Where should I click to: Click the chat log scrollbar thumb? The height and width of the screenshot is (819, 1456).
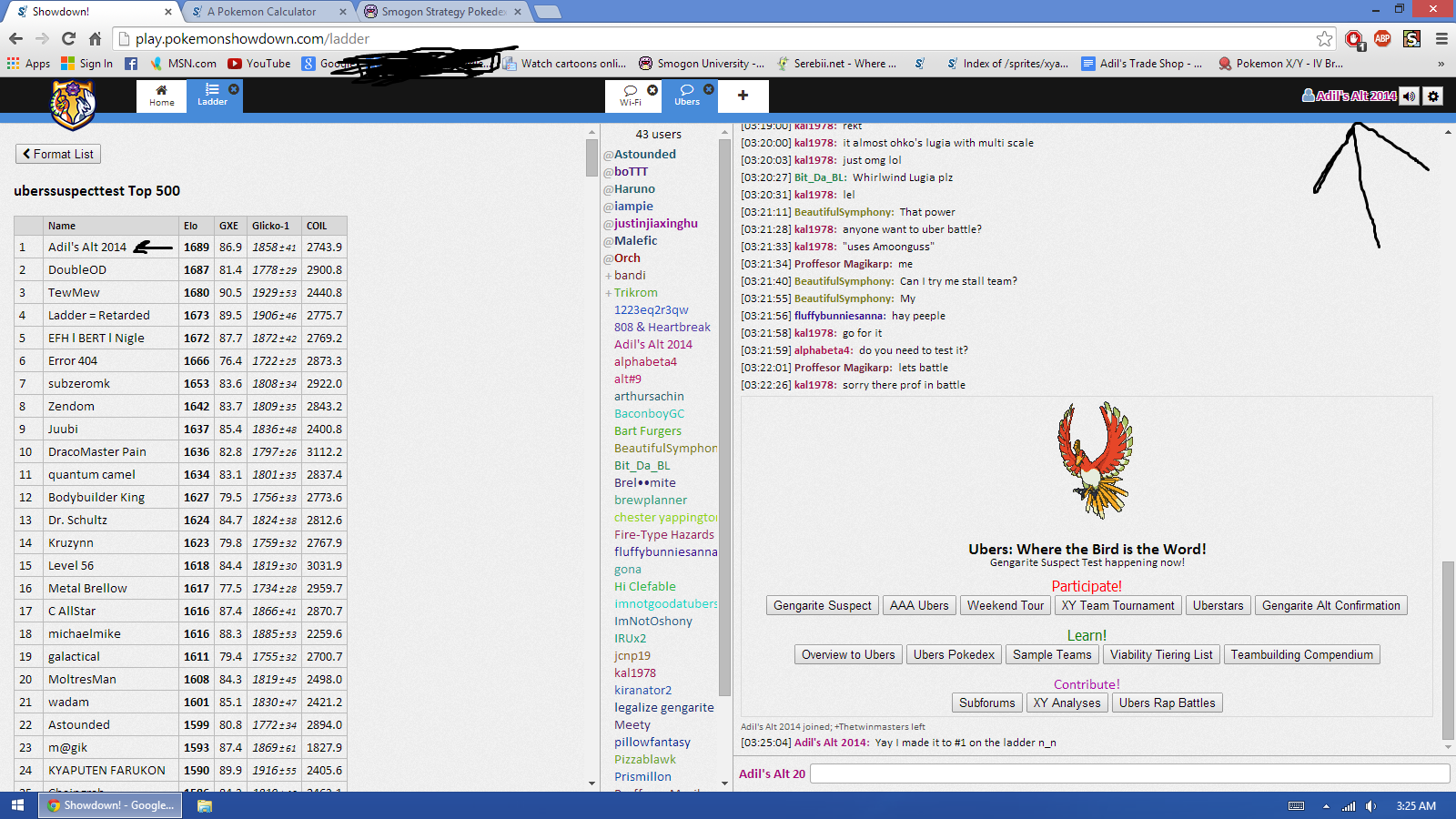1448,651
